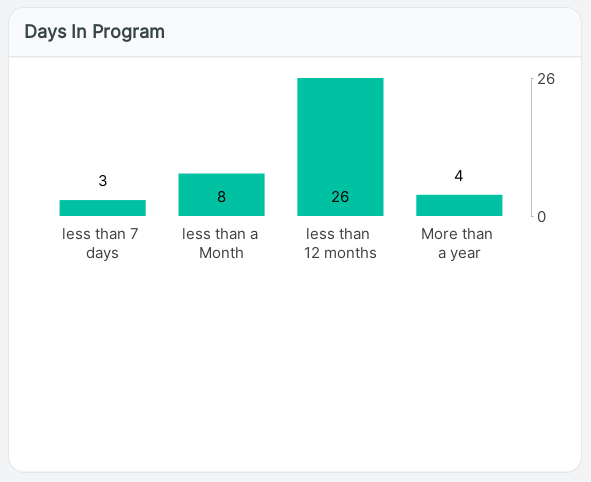Click the 'More than a year' bar

click(x=459, y=205)
